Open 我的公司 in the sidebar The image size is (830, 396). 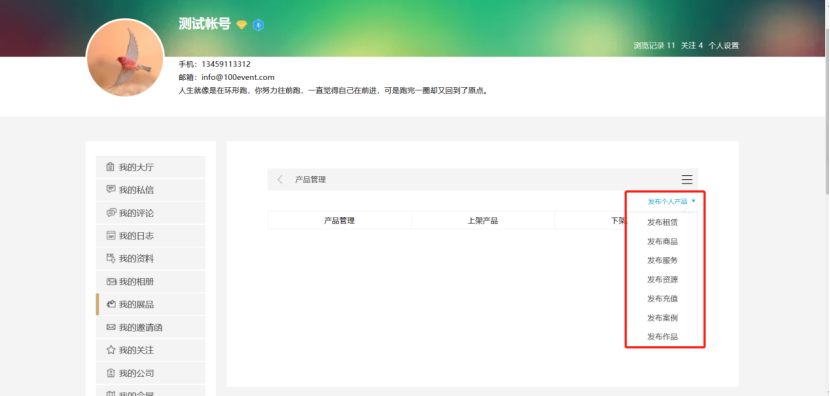click(150, 373)
